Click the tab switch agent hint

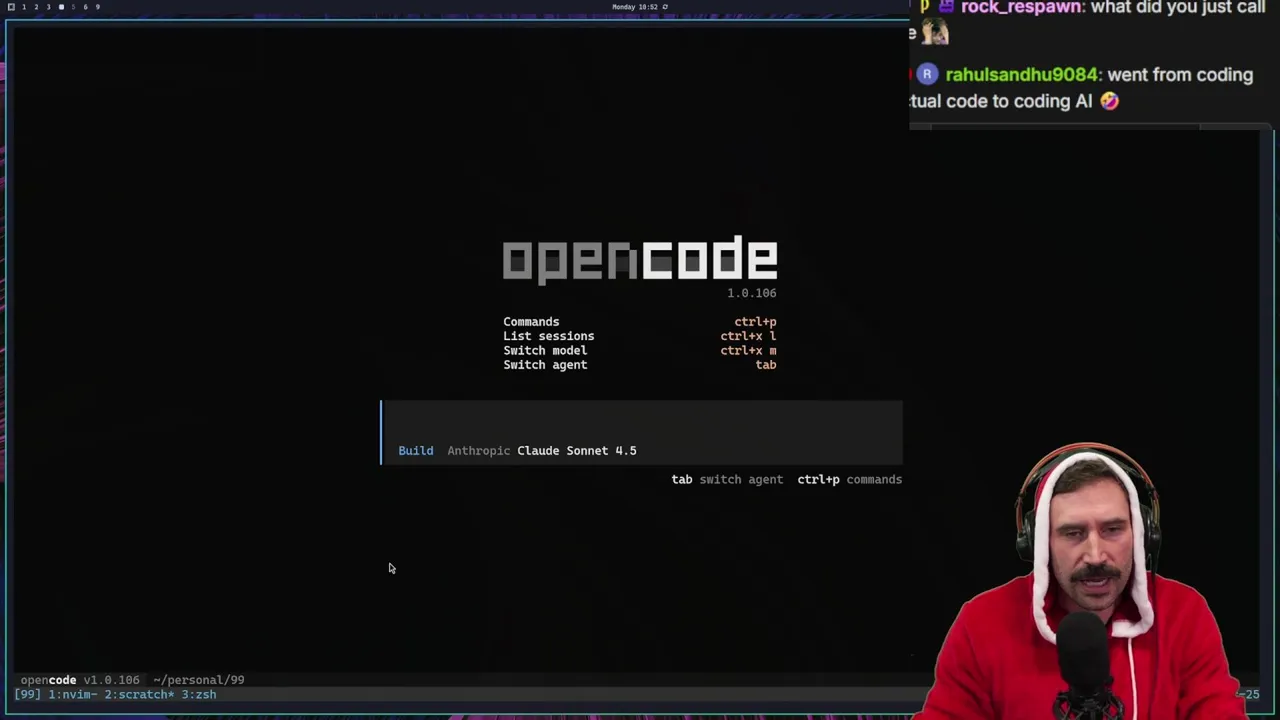[x=727, y=479]
